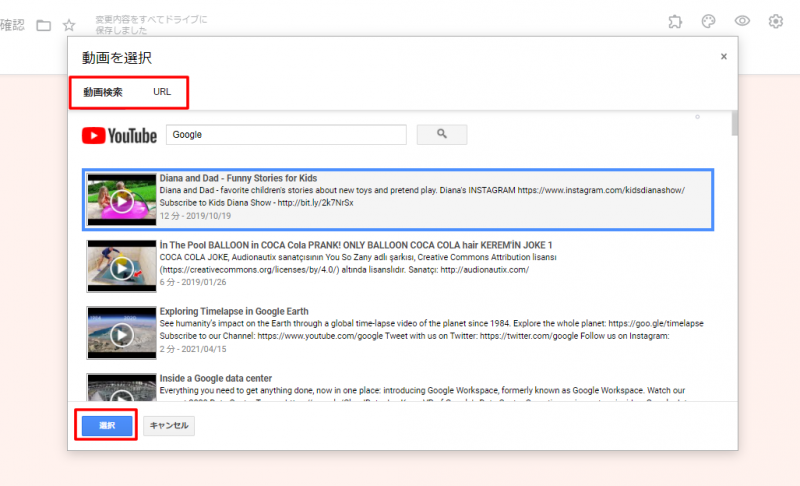This screenshot has width=800, height=486.
Task: Select Exploring Timelapse in Google Earth thumbnail
Action: pos(121,331)
